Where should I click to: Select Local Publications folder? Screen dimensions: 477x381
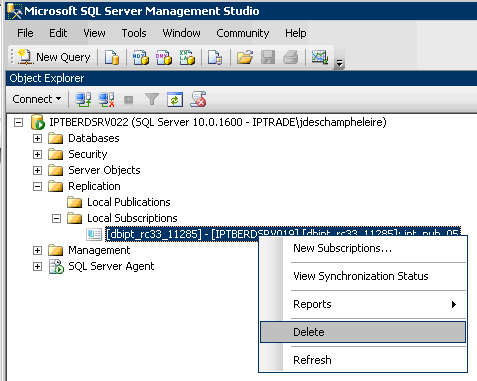(129, 202)
